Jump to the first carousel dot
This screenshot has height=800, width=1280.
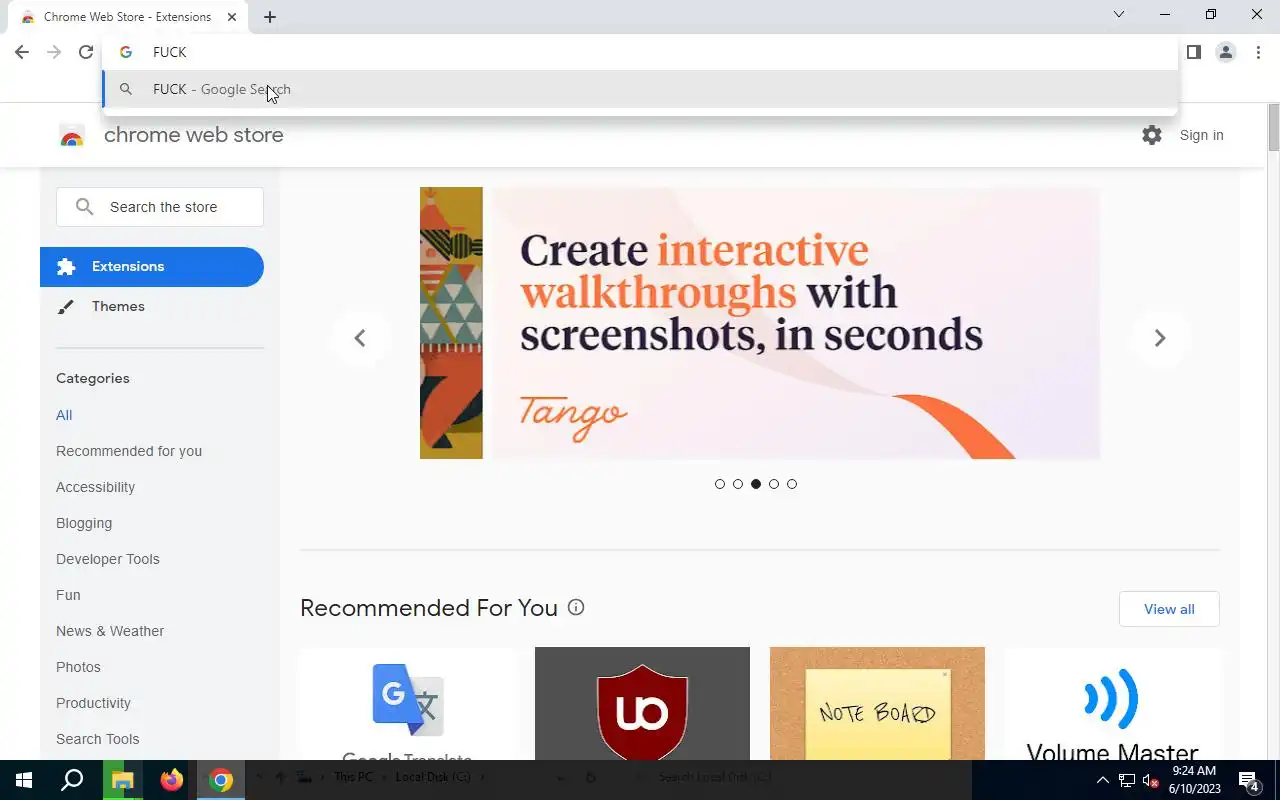720,484
